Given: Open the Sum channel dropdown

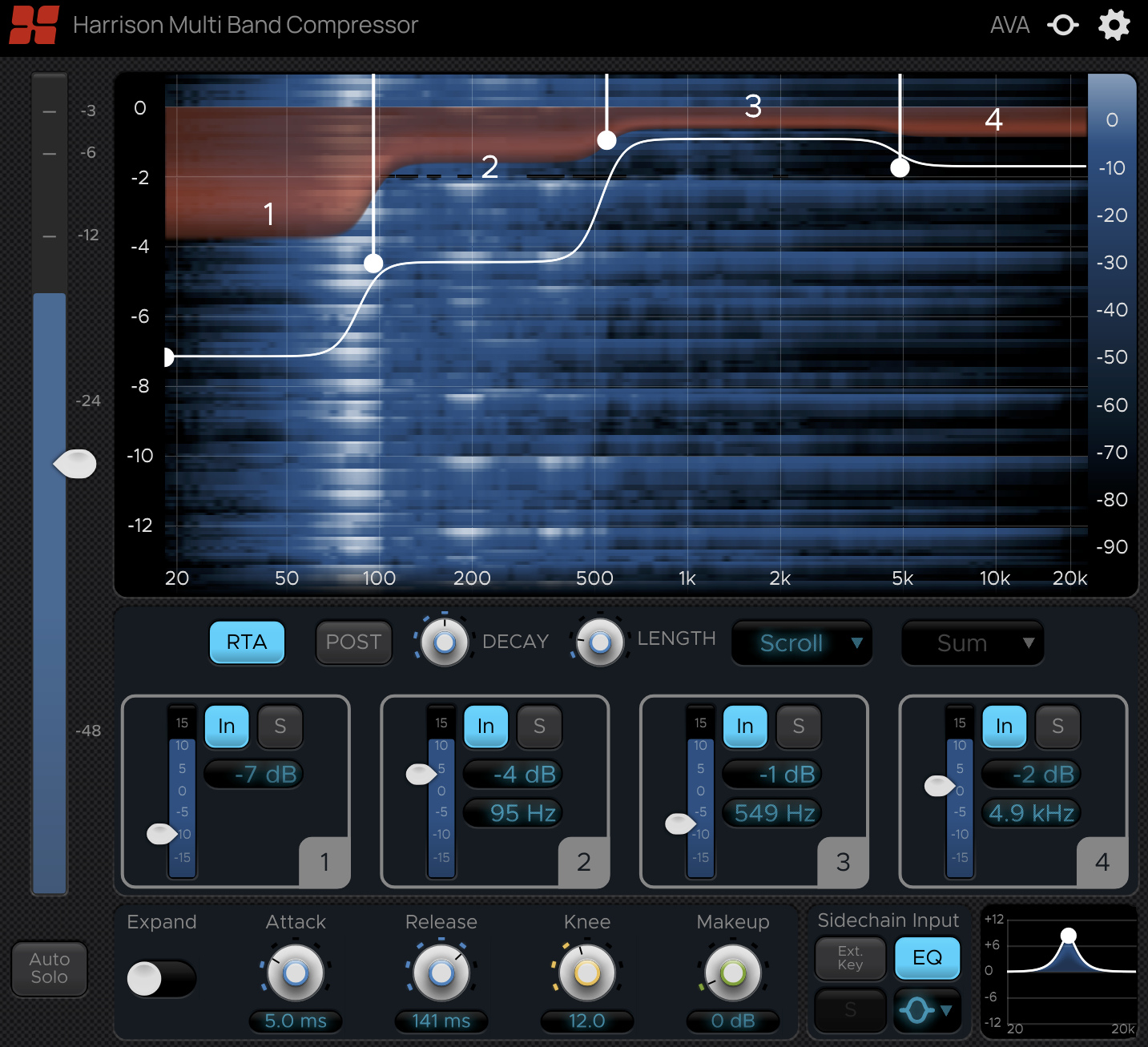Looking at the screenshot, I should [973, 642].
